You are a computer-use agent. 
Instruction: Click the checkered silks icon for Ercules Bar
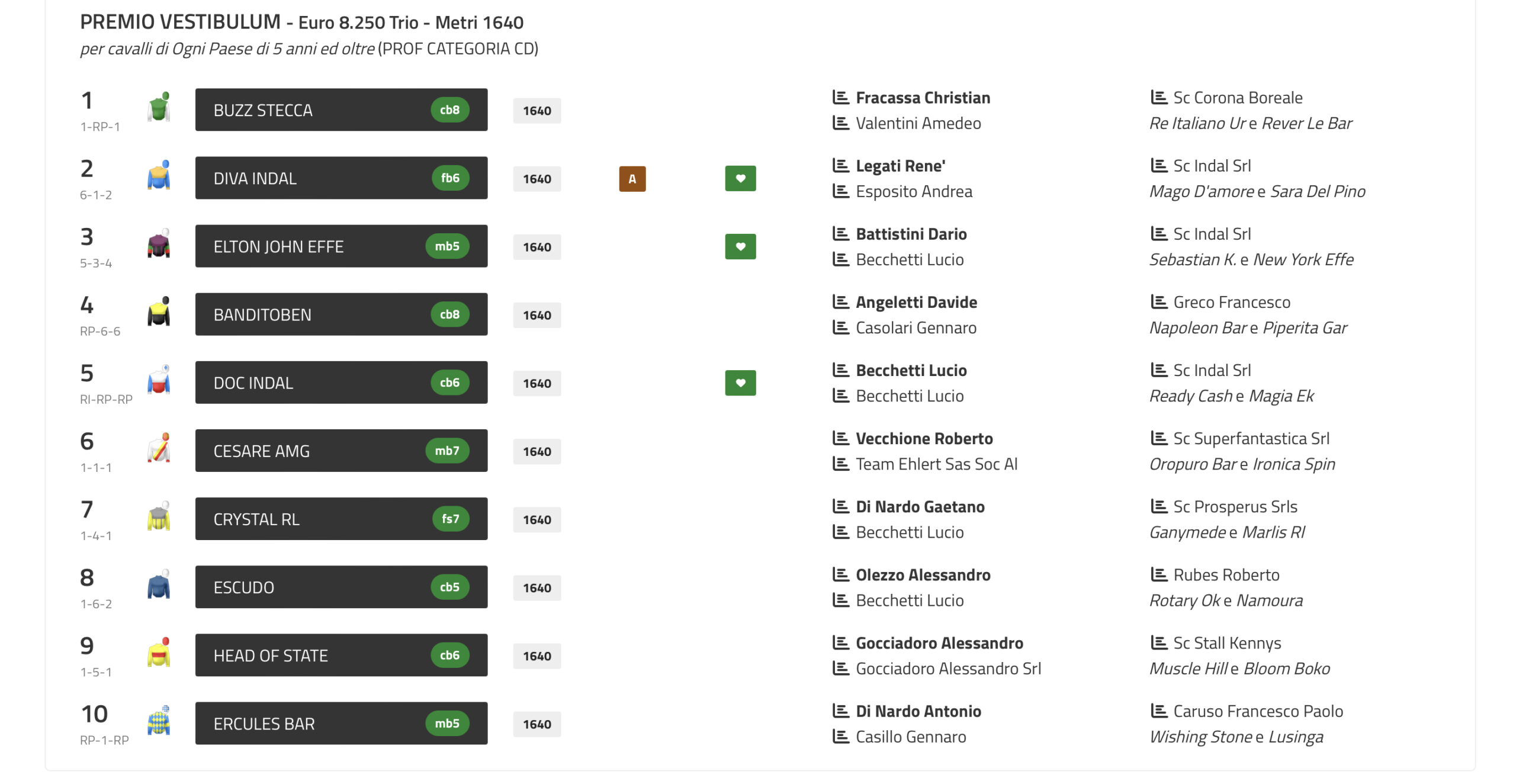point(159,722)
